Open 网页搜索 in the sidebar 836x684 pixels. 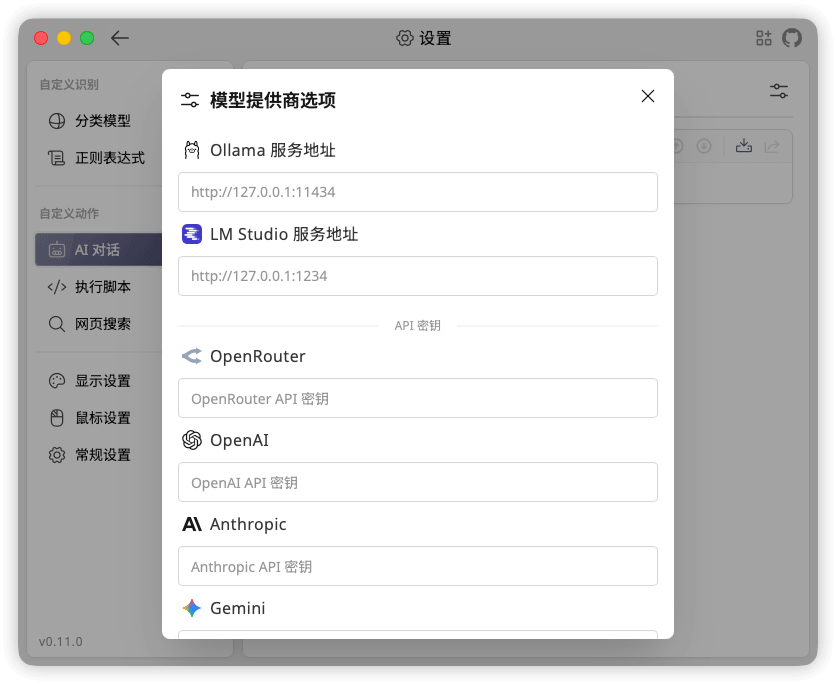[99, 324]
